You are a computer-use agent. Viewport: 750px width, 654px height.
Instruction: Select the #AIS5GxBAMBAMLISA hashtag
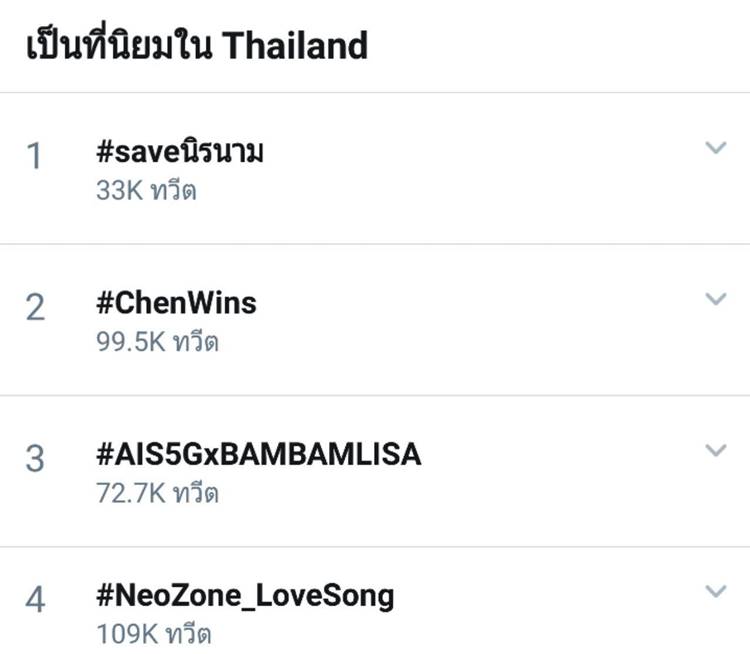[259, 454]
